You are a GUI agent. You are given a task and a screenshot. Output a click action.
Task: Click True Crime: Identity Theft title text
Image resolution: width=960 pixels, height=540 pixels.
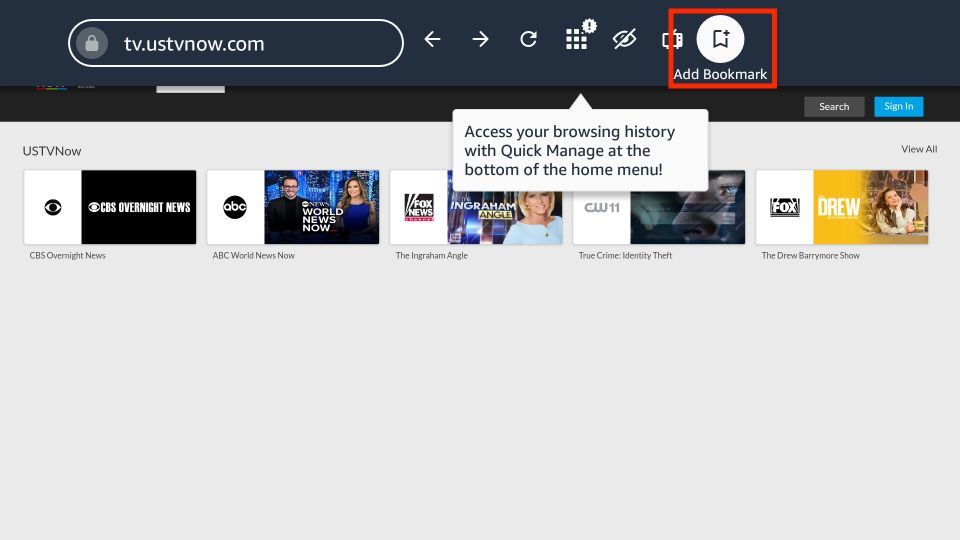625,255
